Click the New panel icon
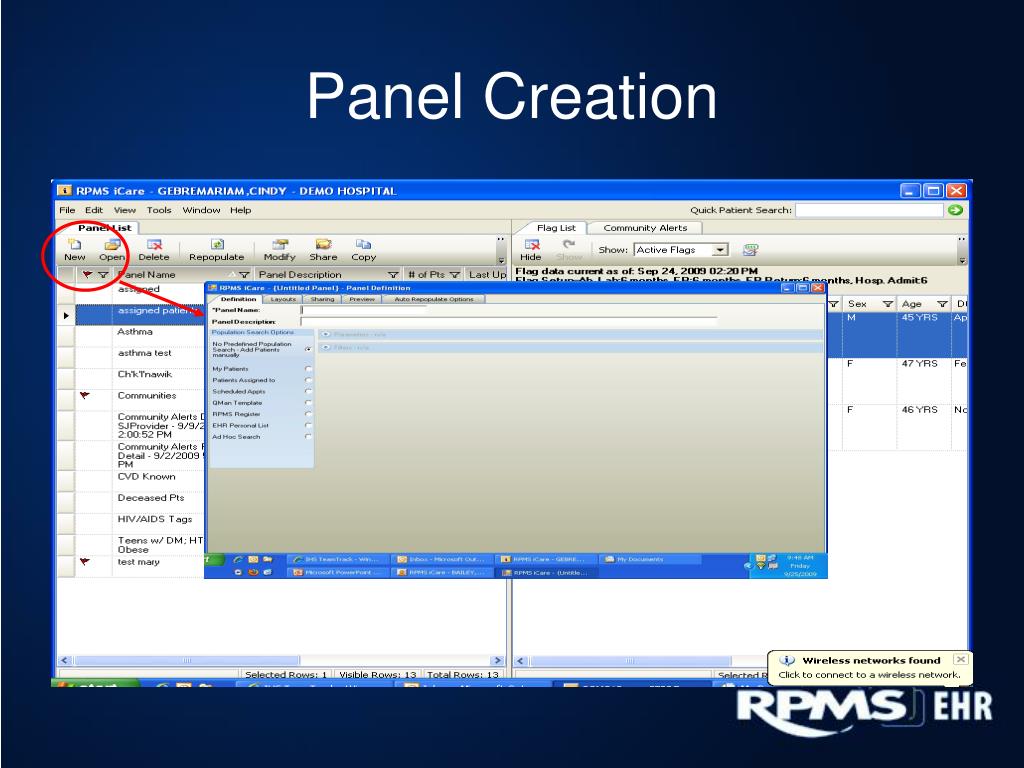The width and height of the screenshot is (1024, 768). (74, 244)
